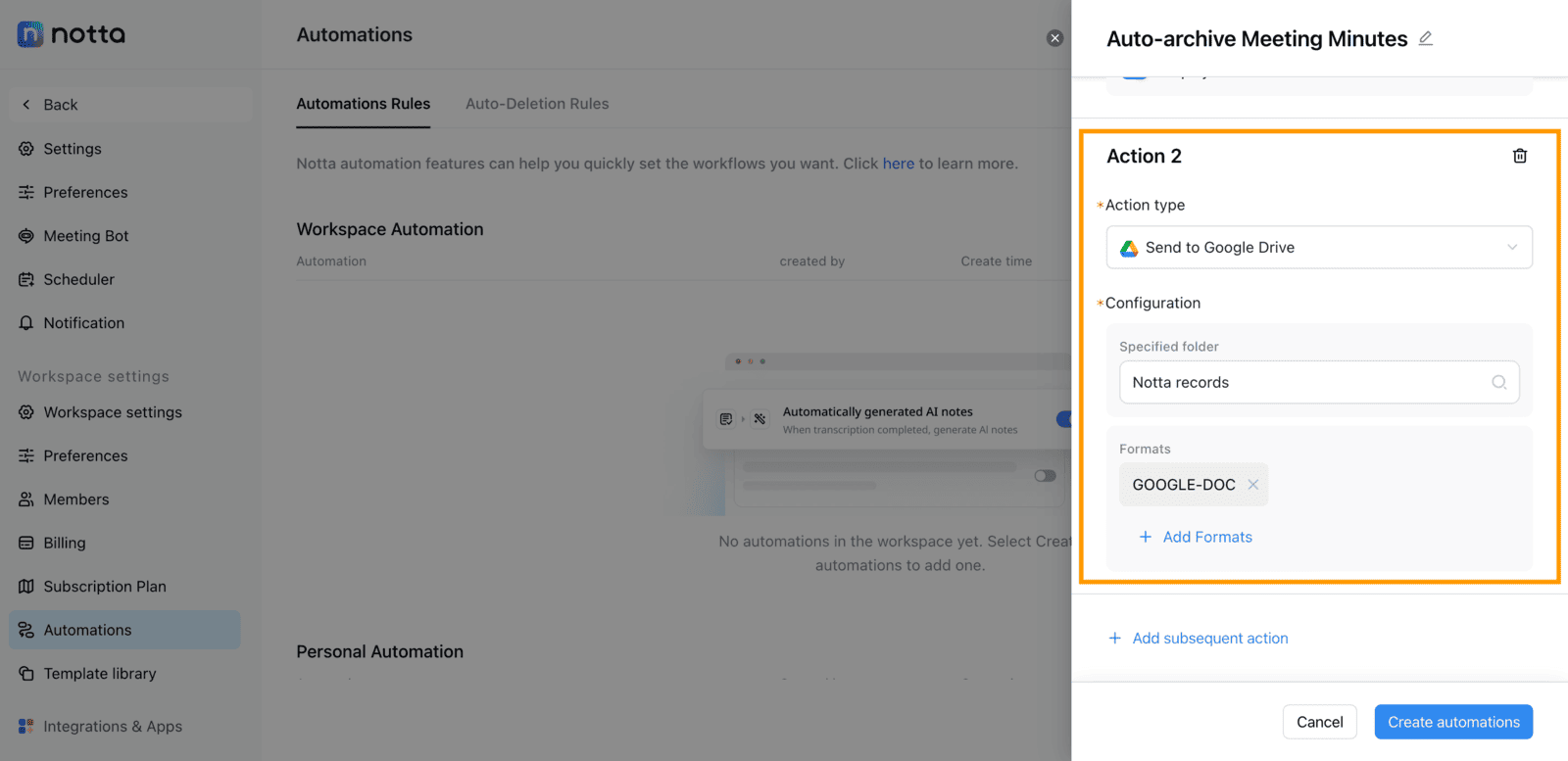Click the top Preferences sliders icon
Screen dimensions: 1568x761
point(26,192)
